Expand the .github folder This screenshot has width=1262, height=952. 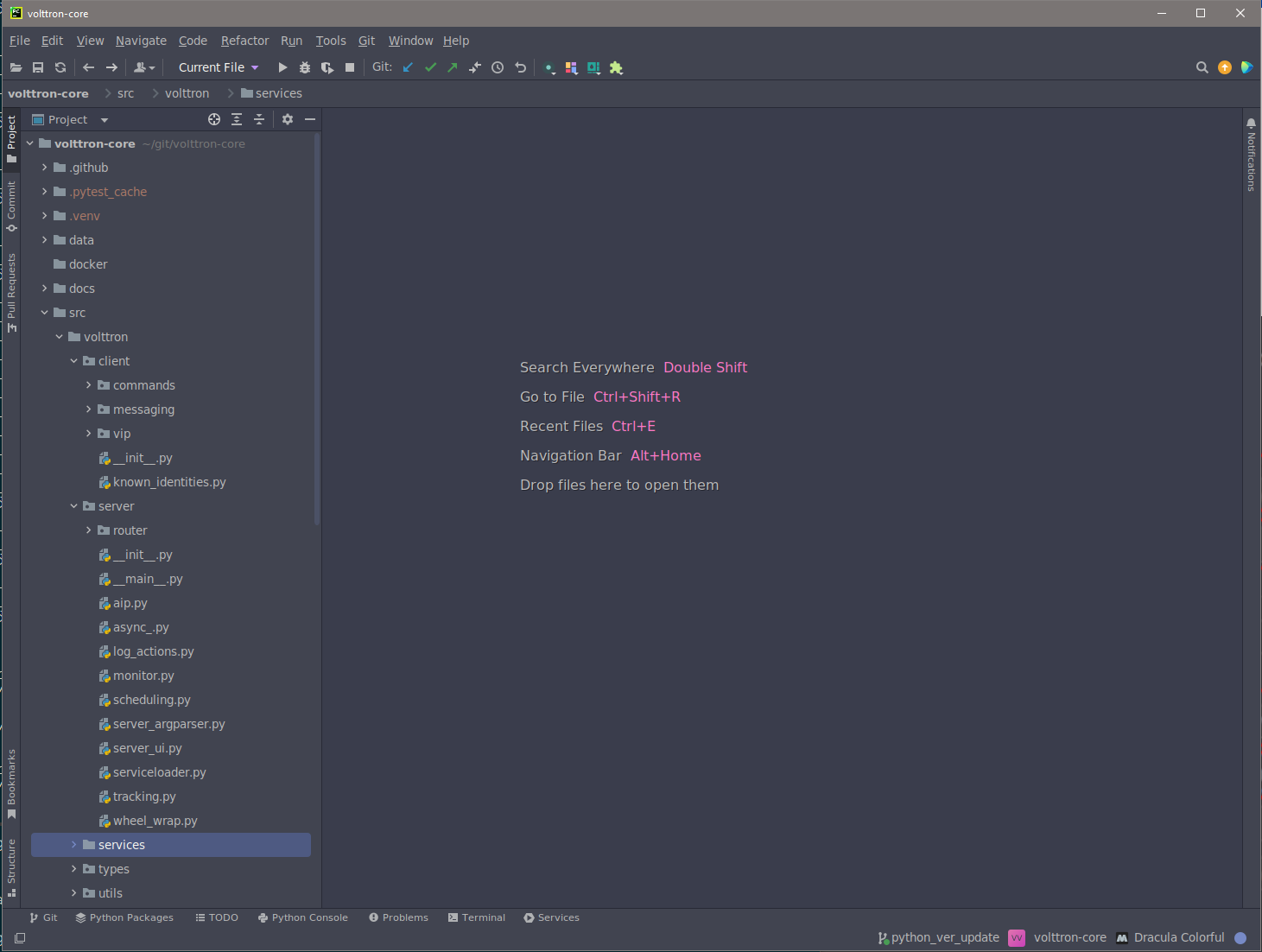click(45, 168)
